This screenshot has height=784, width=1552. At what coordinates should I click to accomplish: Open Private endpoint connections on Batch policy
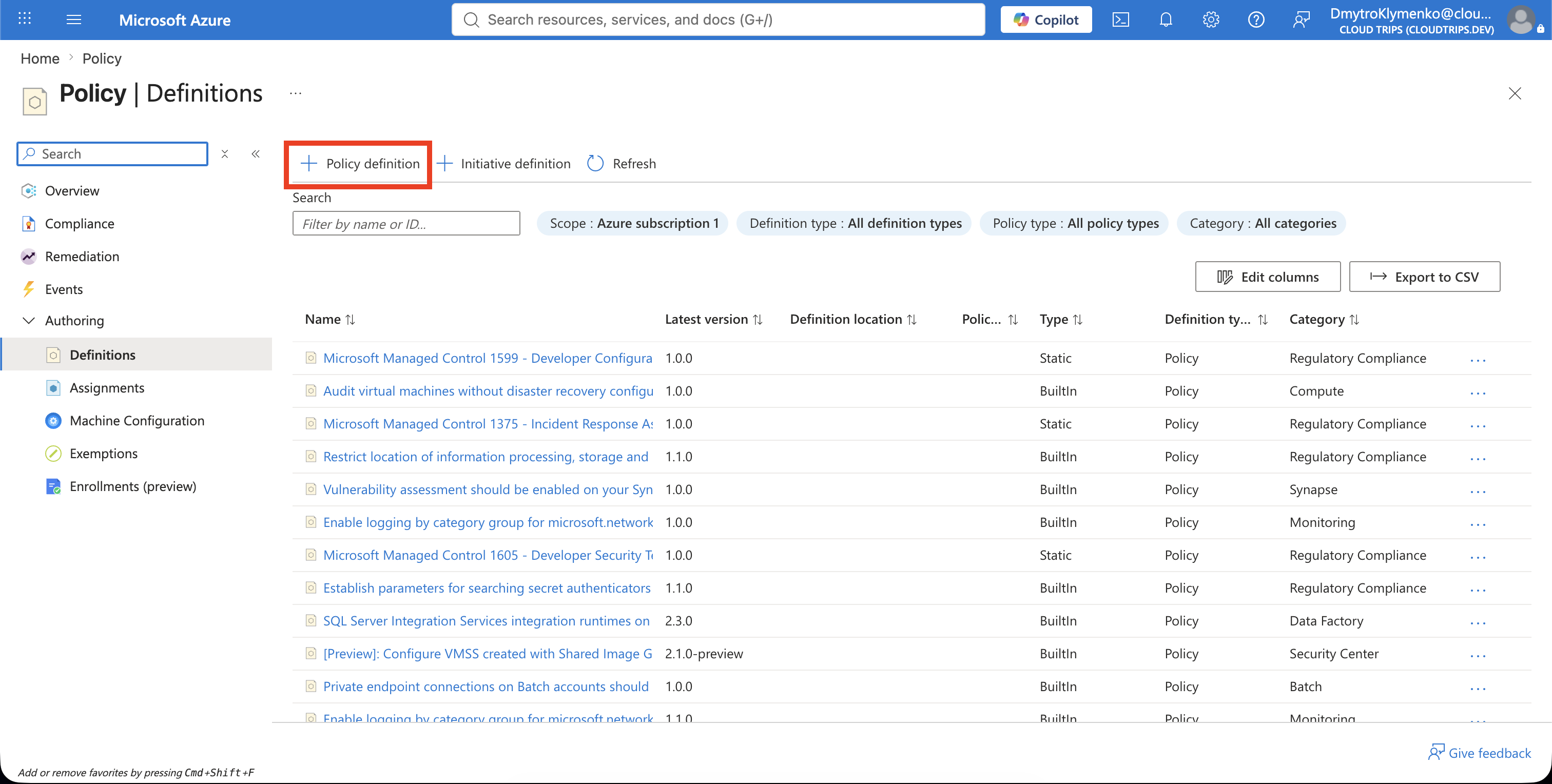coord(486,687)
